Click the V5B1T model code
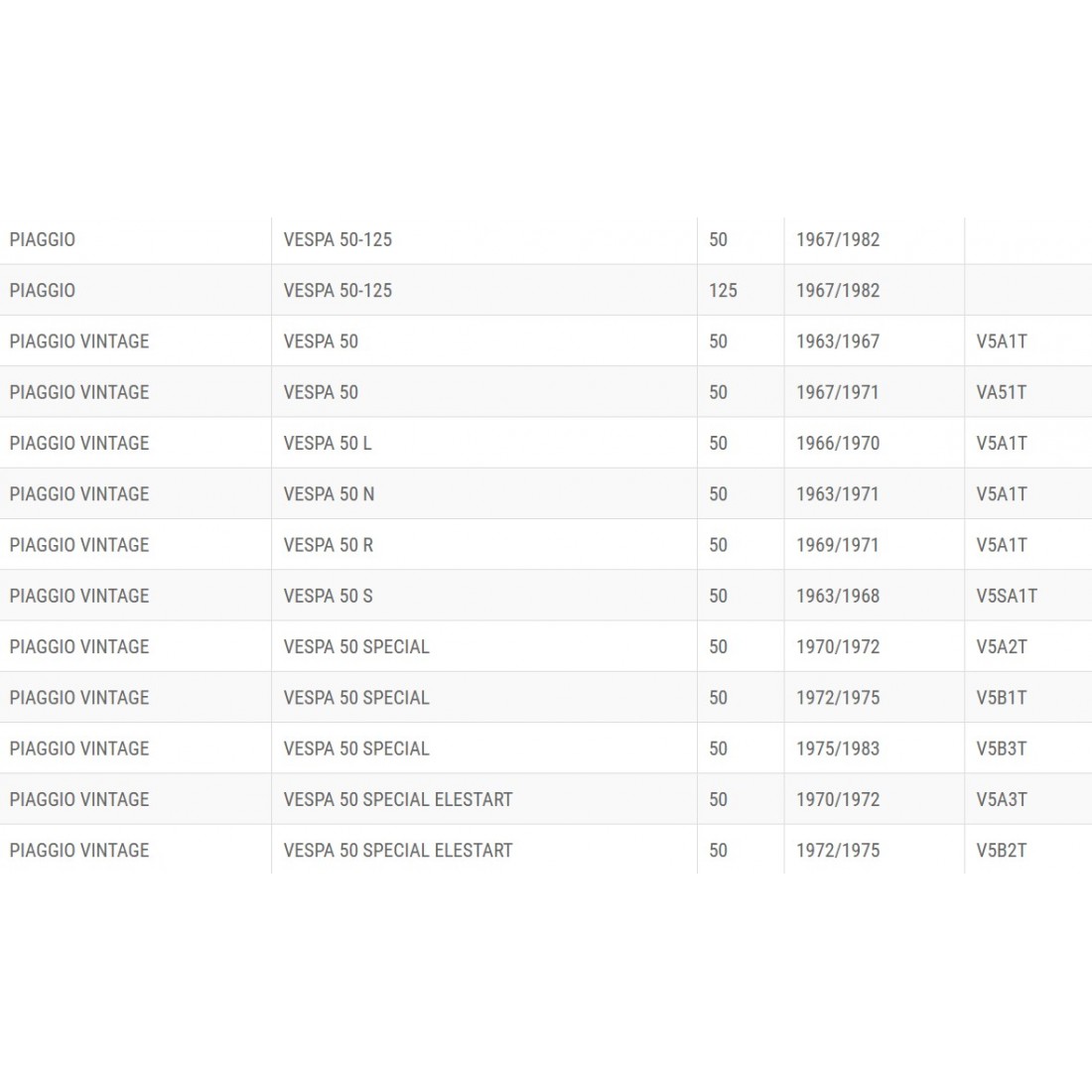 click(x=1002, y=697)
